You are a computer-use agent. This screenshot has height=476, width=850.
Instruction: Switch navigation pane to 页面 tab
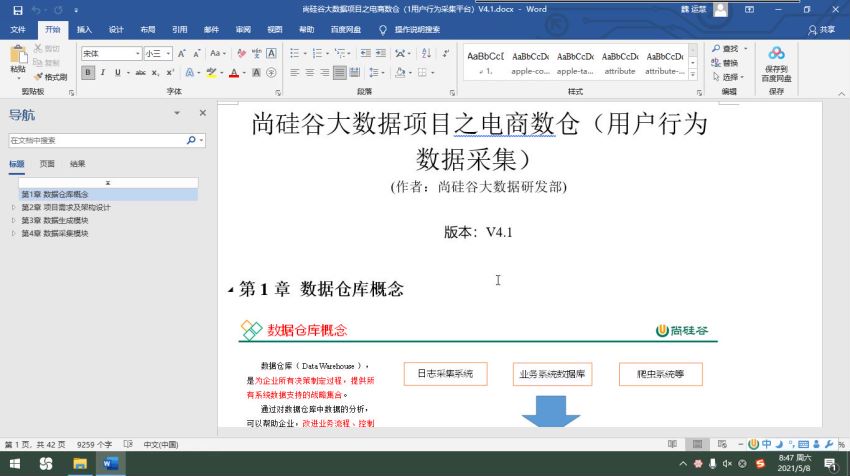pos(47,164)
